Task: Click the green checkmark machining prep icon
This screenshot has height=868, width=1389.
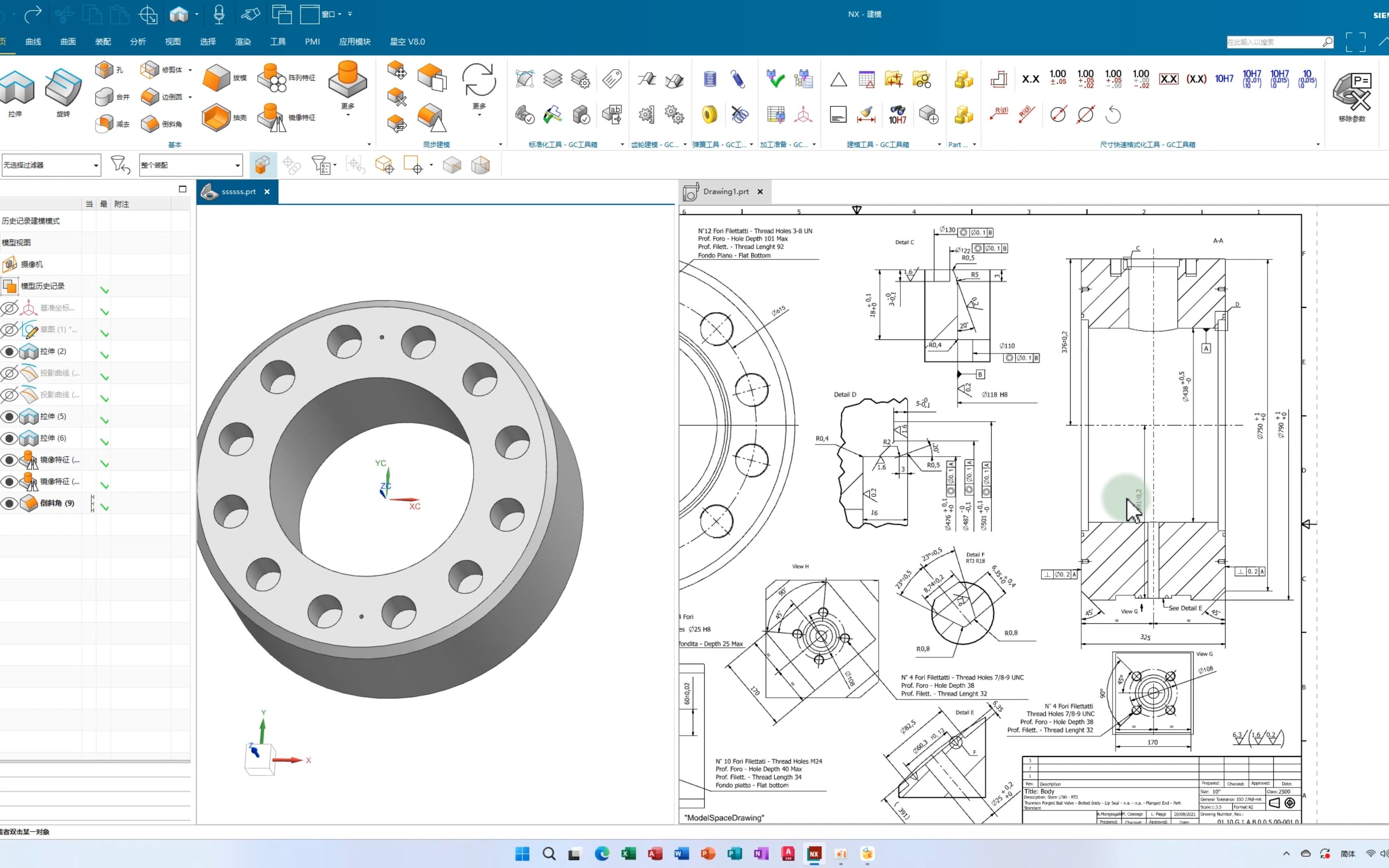Action: (775, 79)
